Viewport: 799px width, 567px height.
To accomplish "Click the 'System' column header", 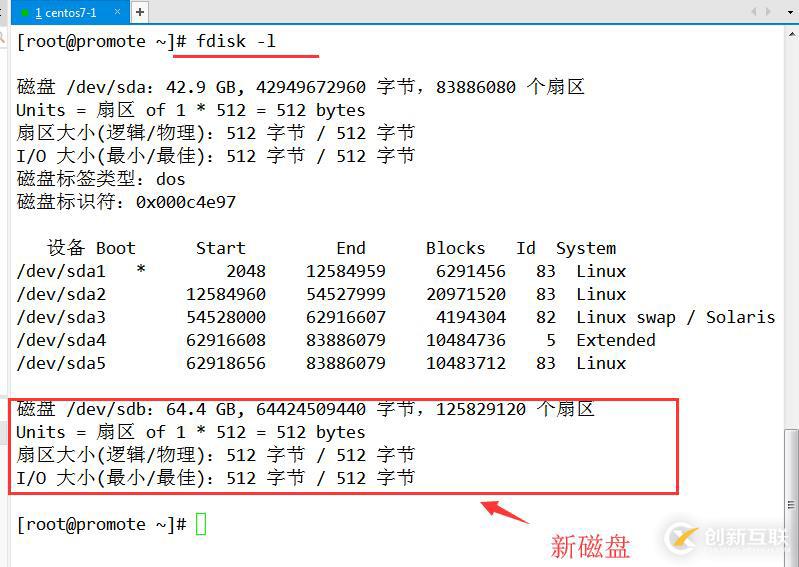I will (586, 249).
